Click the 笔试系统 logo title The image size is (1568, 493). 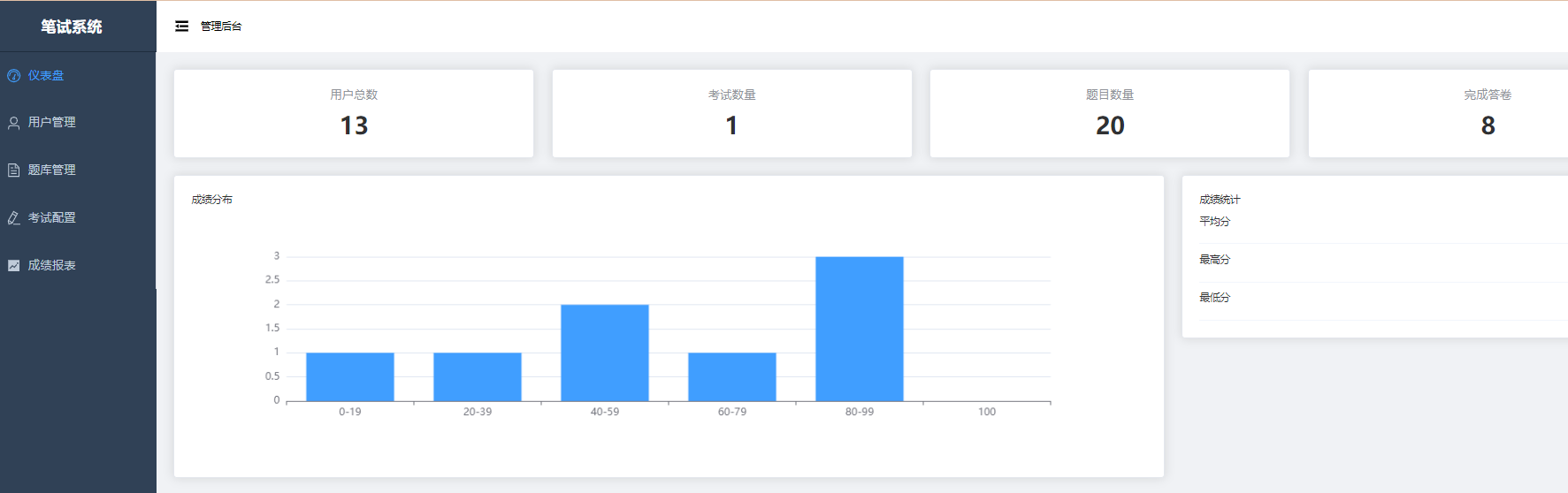72,27
